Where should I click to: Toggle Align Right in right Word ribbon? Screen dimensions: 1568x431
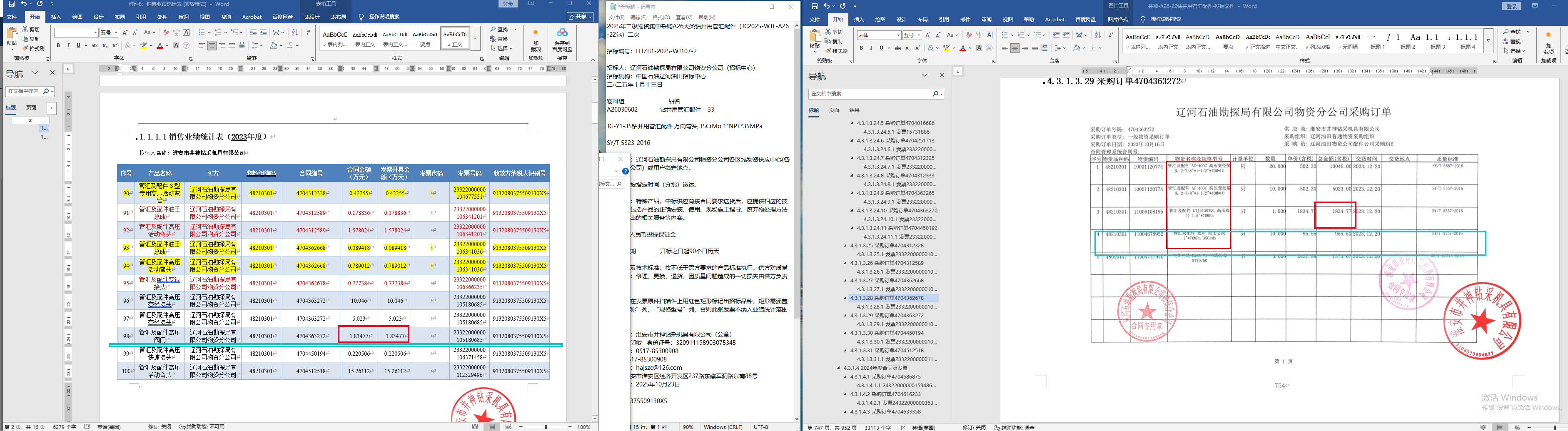tap(1025, 48)
